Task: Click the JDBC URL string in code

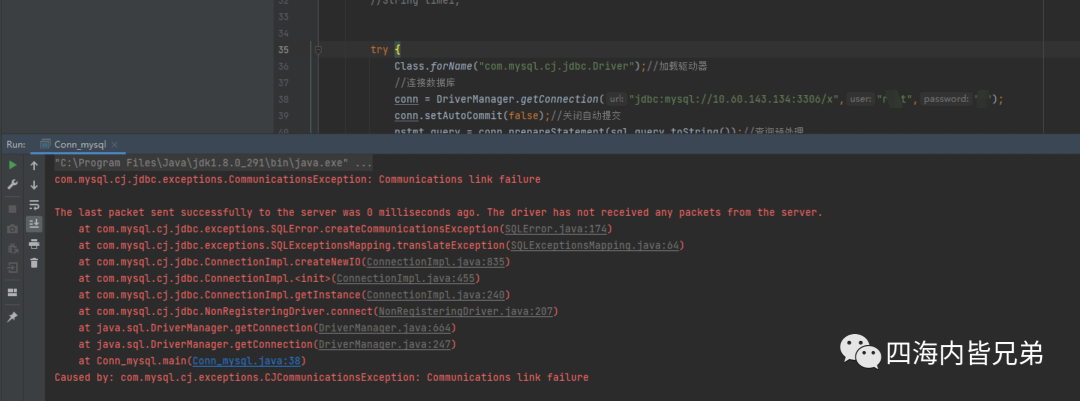Action: point(736,99)
